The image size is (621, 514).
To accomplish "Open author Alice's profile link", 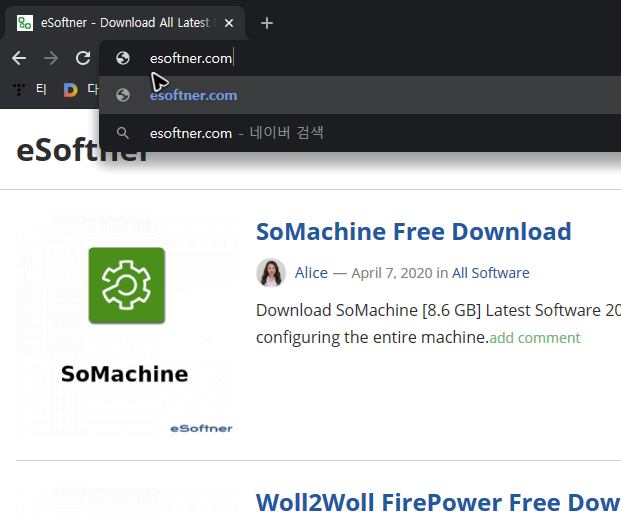I will tap(311, 273).
